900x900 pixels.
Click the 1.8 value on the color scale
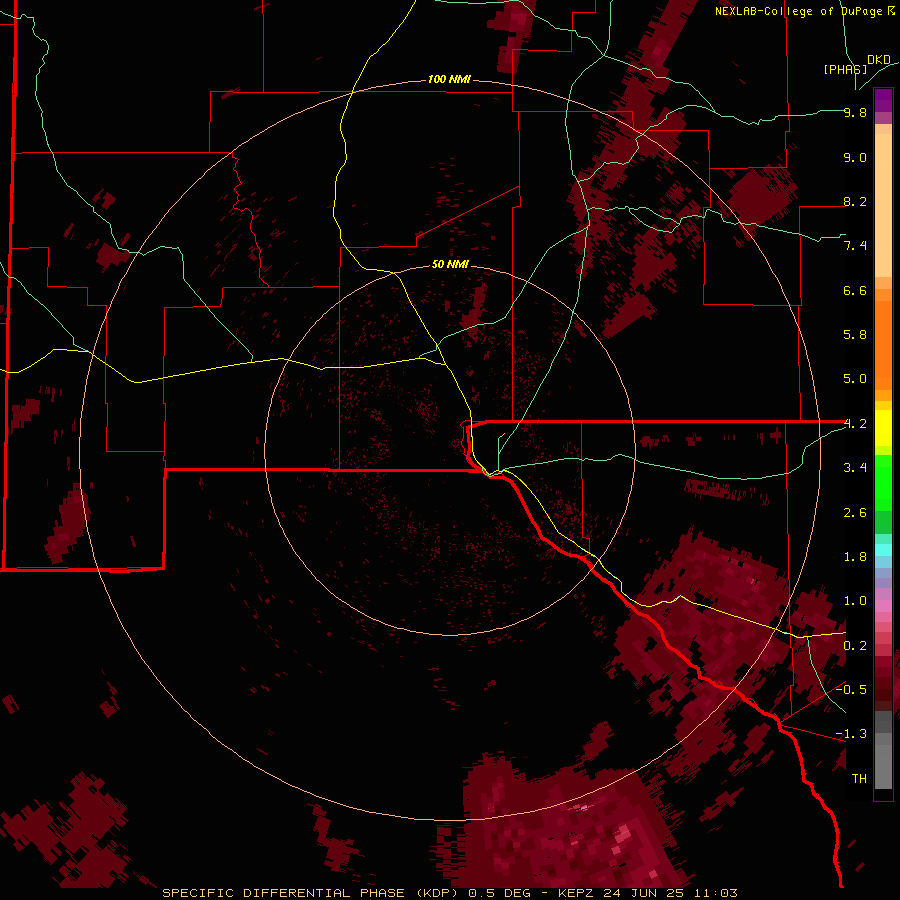click(x=855, y=557)
